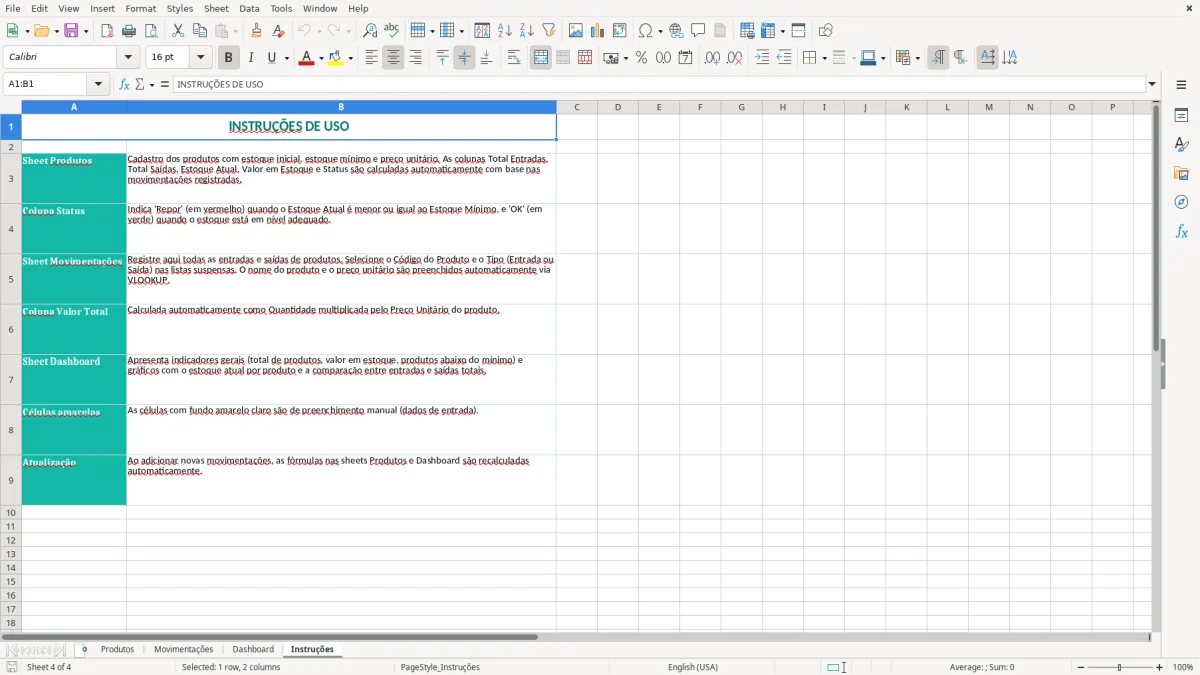1200x675 pixels.
Task: Switch to the Movimentações sheet tab
Action: pyautogui.click(x=184, y=649)
